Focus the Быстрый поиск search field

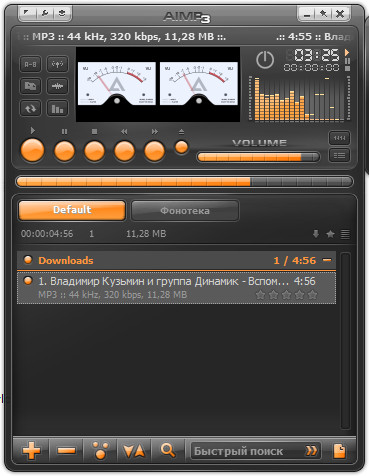point(255,451)
